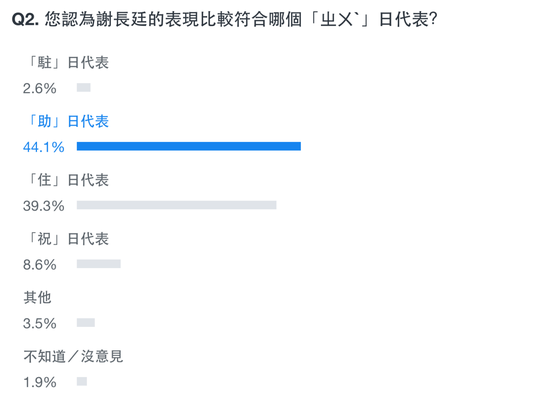The image size is (550, 405).
Task: Select the 其他 option label
Action: (x=38, y=298)
